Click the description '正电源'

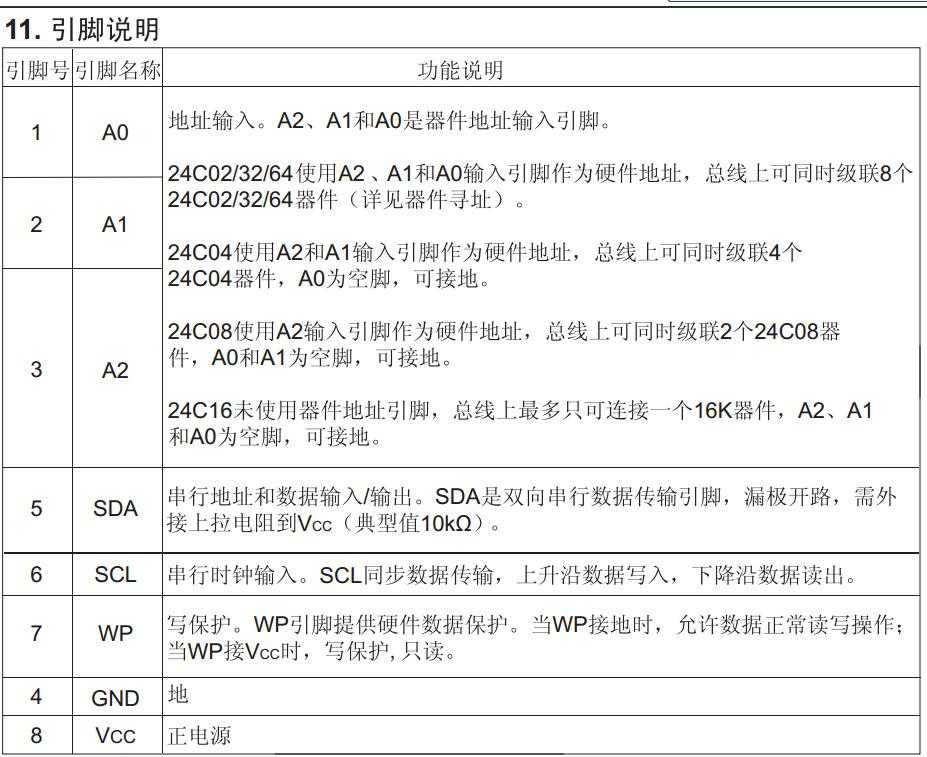point(200,736)
